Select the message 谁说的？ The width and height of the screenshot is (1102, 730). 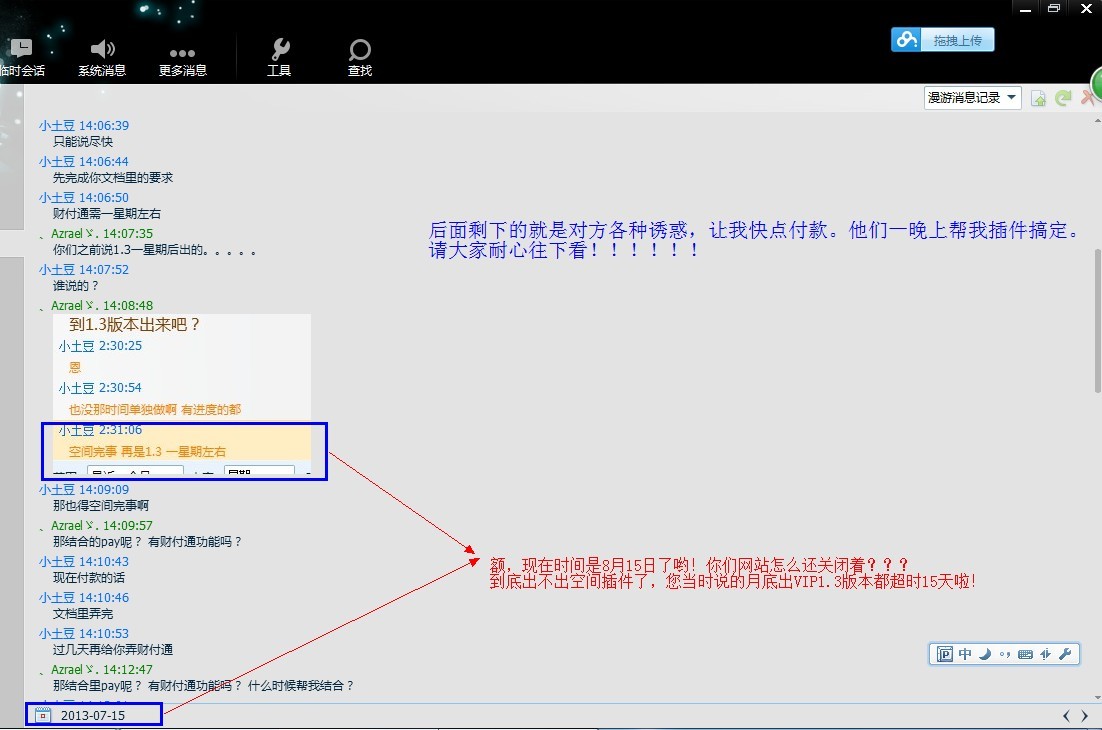tap(76, 286)
